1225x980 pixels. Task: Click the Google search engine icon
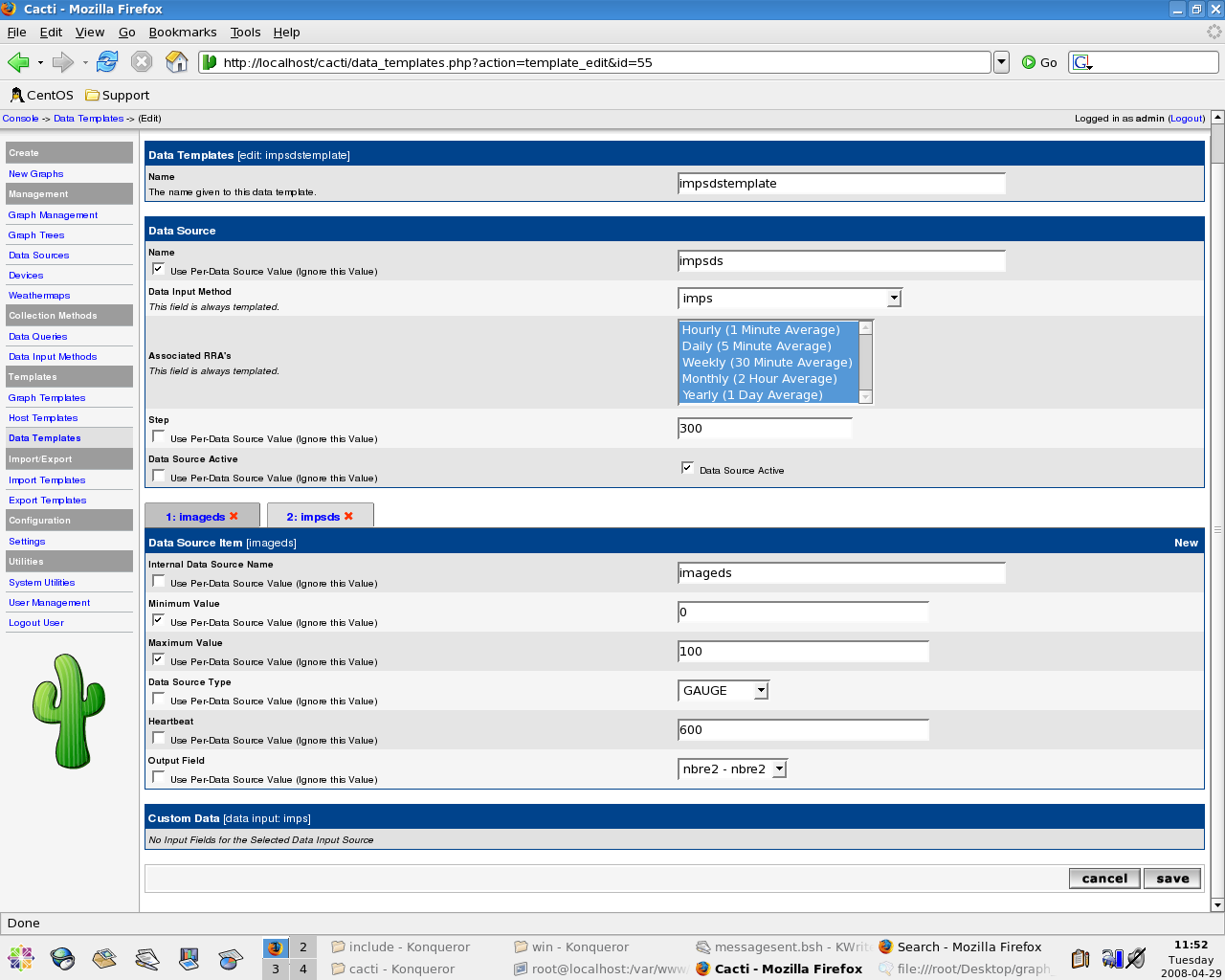click(1082, 62)
